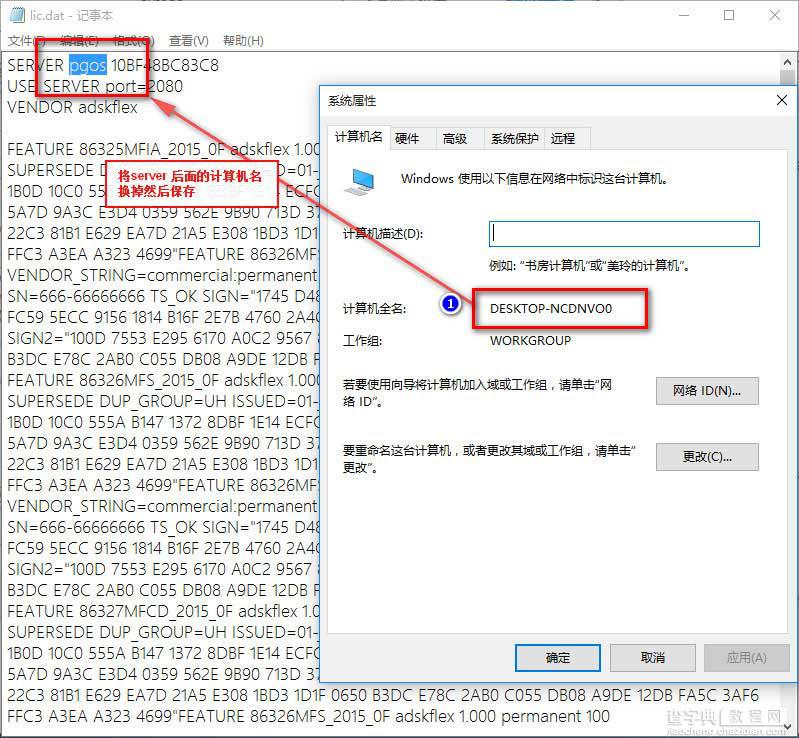Click the VENDOR adskflex line
Screen dimensions: 799x738
tap(72, 108)
